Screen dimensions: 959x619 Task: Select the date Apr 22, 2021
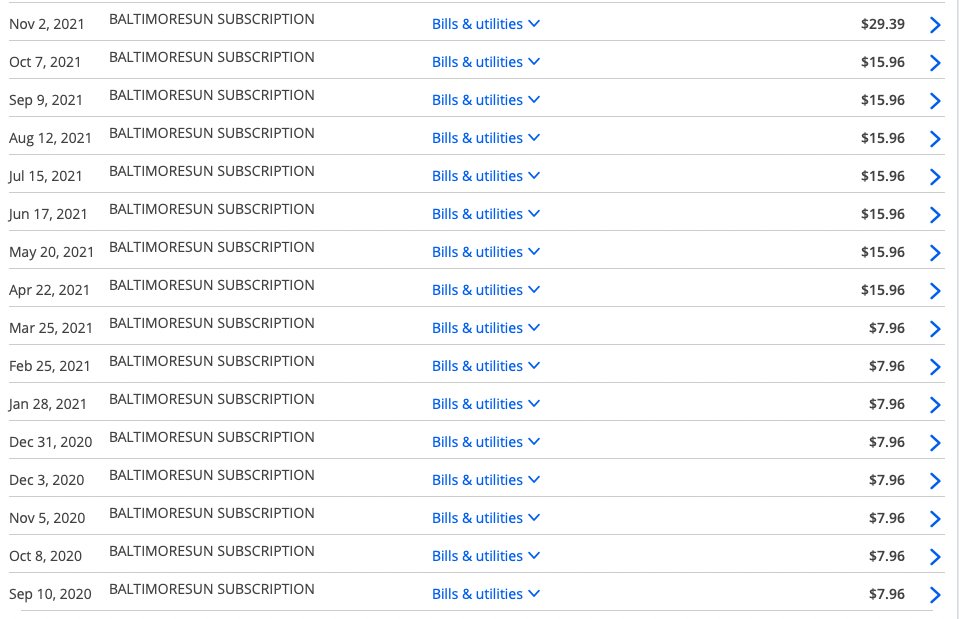(x=50, y=290)
